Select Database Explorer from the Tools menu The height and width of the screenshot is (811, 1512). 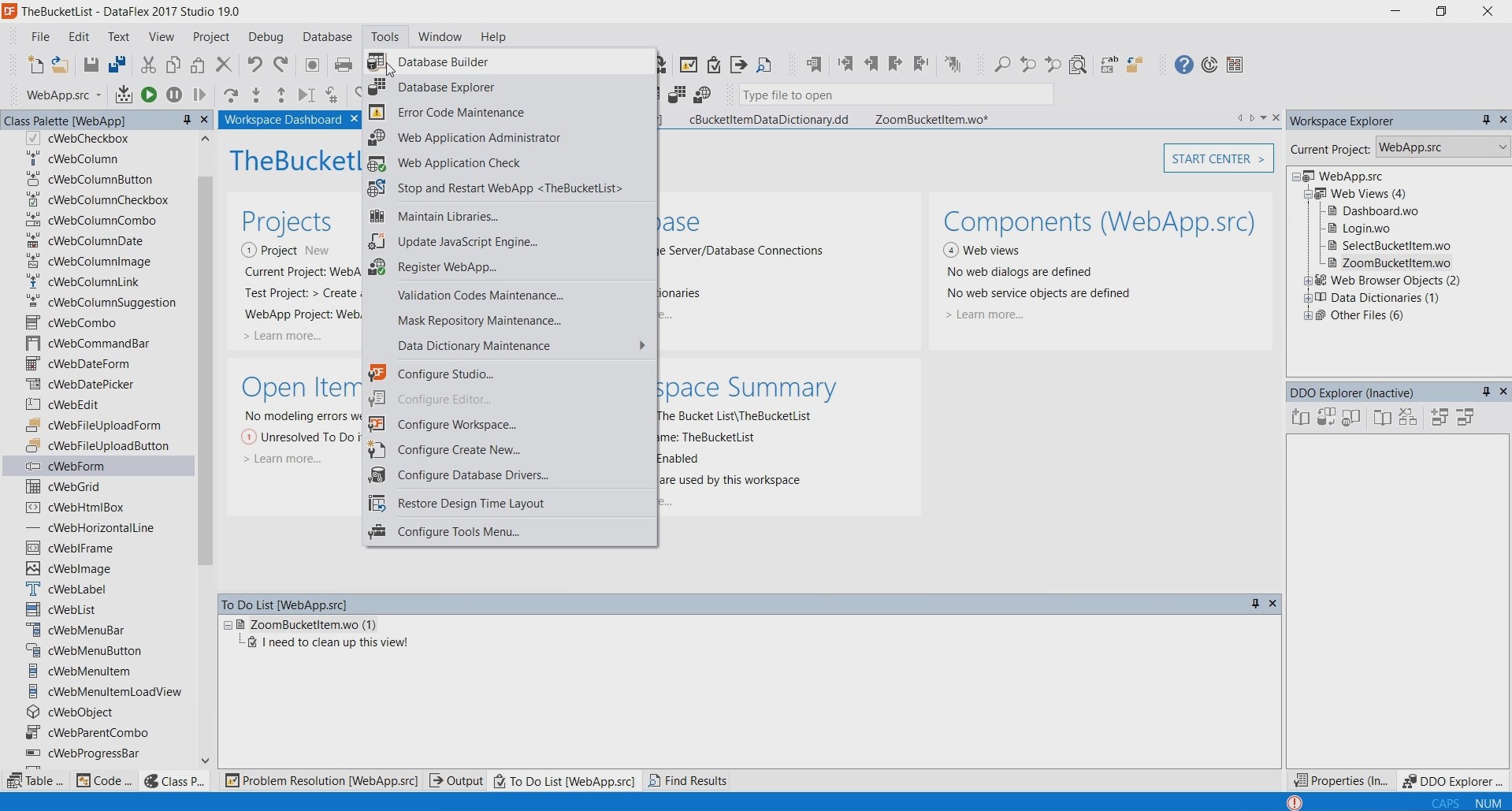click(446, 87)
